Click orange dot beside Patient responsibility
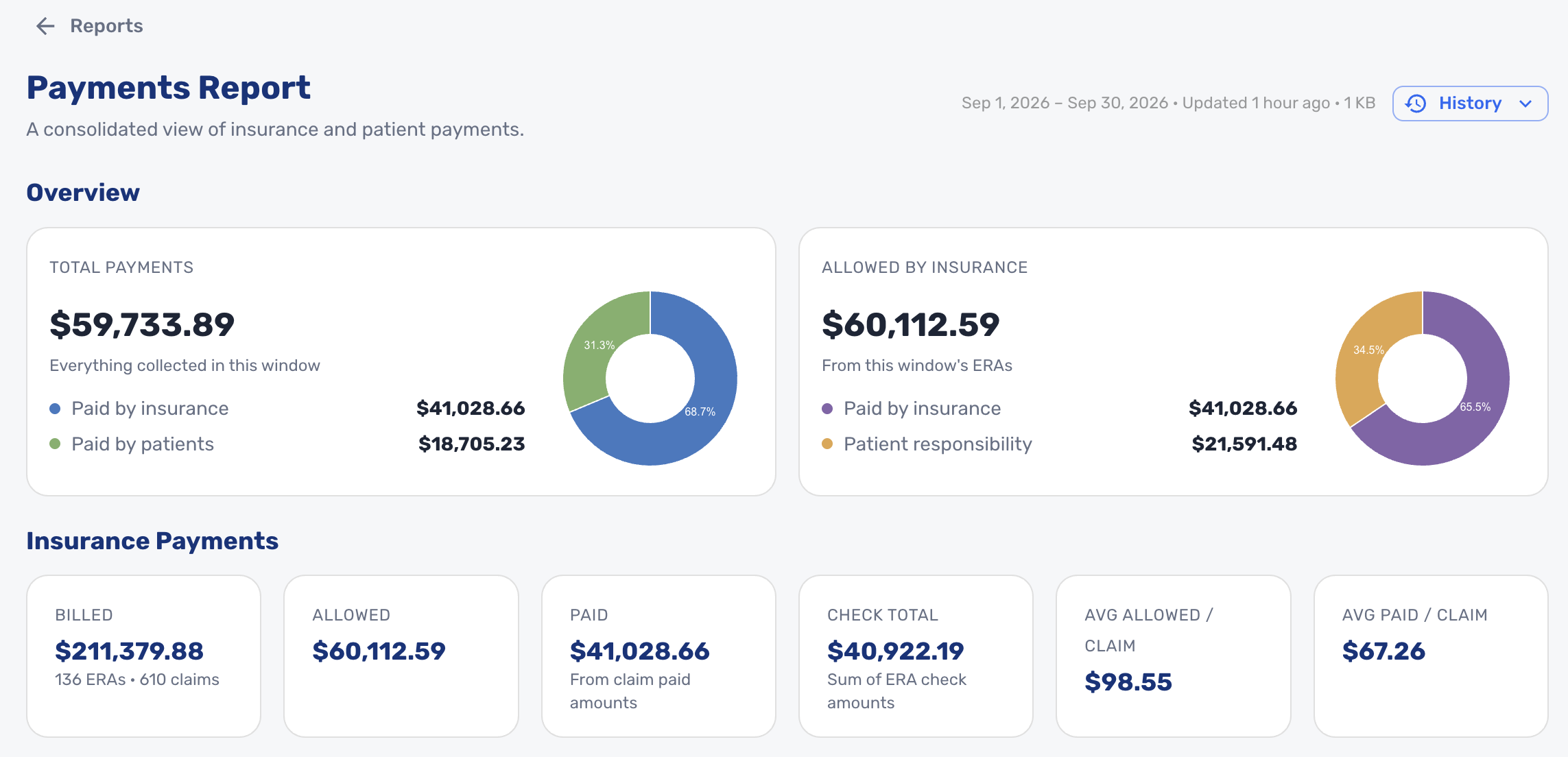The height and width of the screenshot is (757, 1568). [x=827, y=444]
